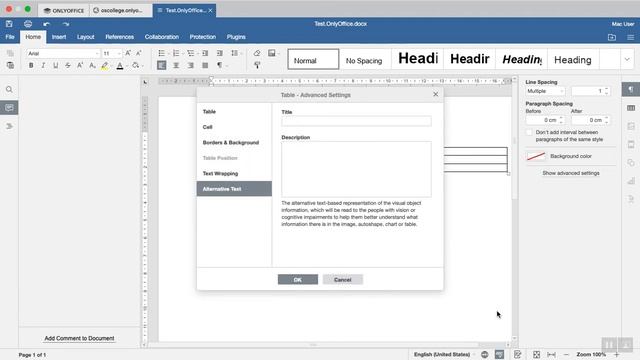The image size is (640, 360).
Task: Open Comments panel in left sidebar
Action: click(x=9, y=108)
